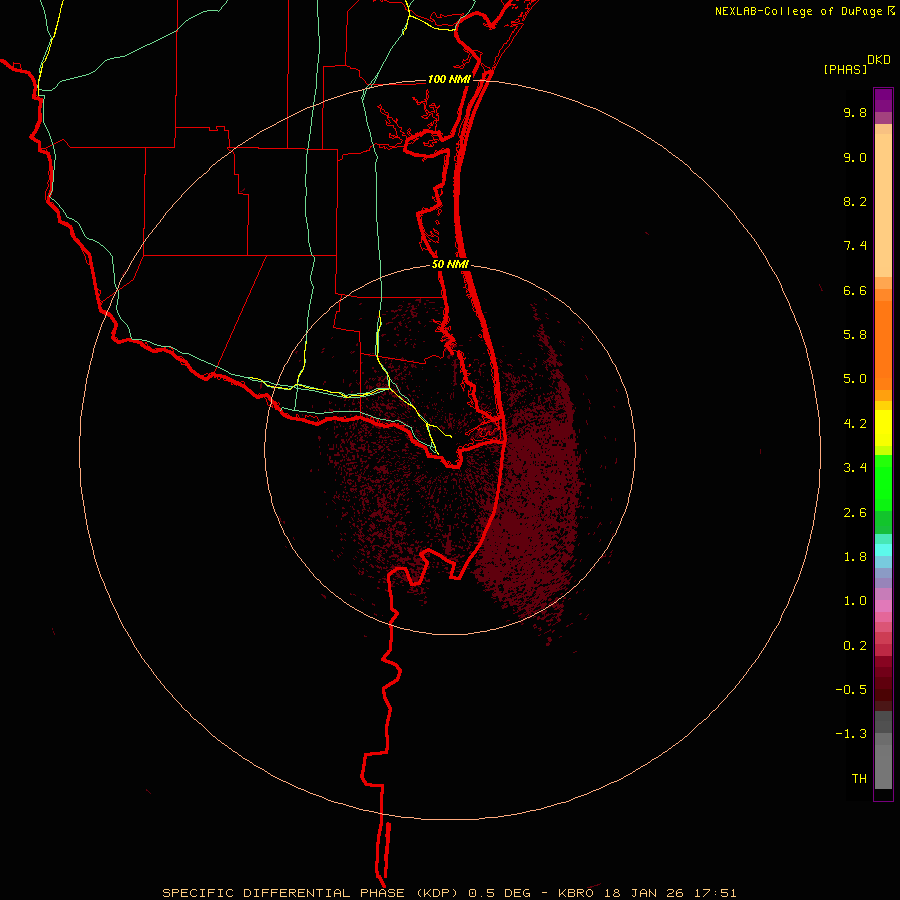Click the DKD product label

click(x=879, y=60)
